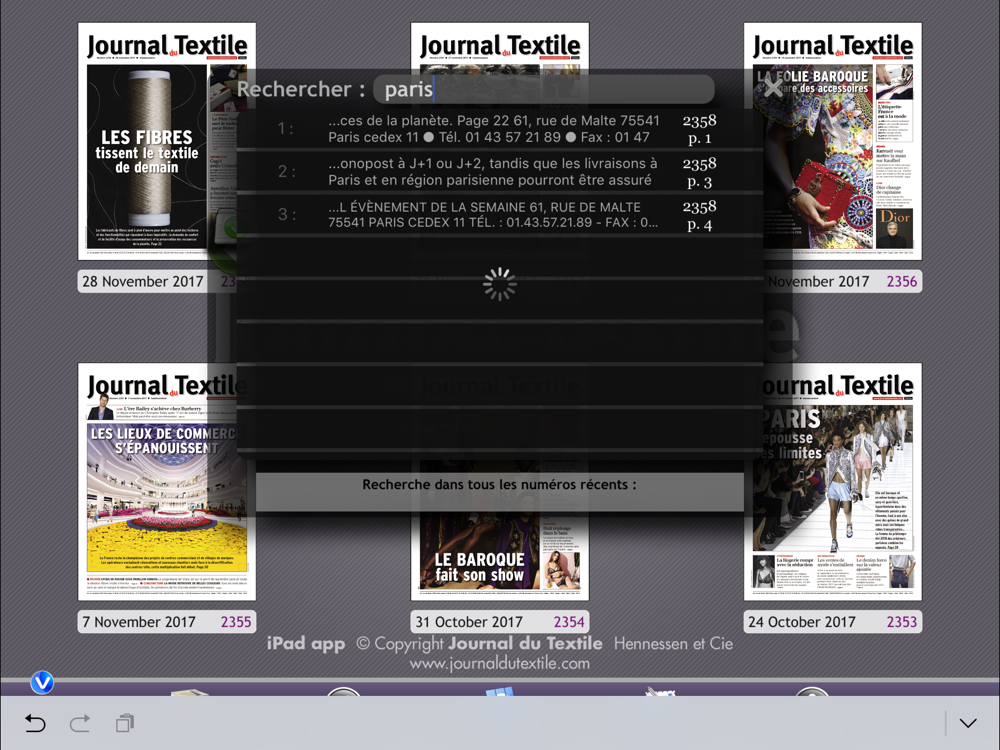Tap issue number 2356
The height and width of the screenshot is (750, 1000).
coord(902,281)
